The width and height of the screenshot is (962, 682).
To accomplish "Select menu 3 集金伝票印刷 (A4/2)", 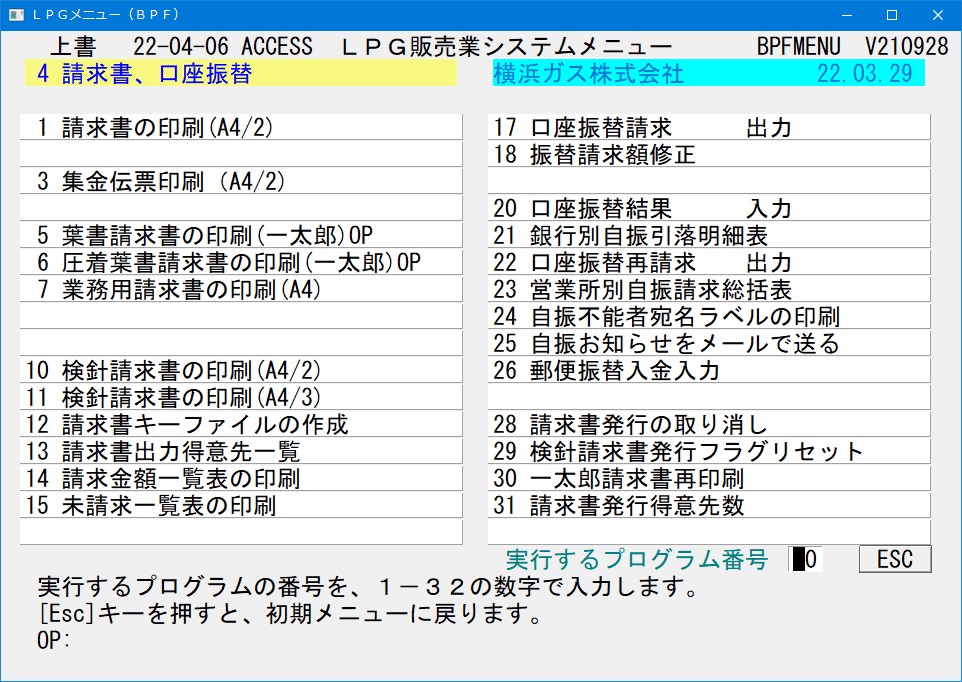I will coord(241,182).
